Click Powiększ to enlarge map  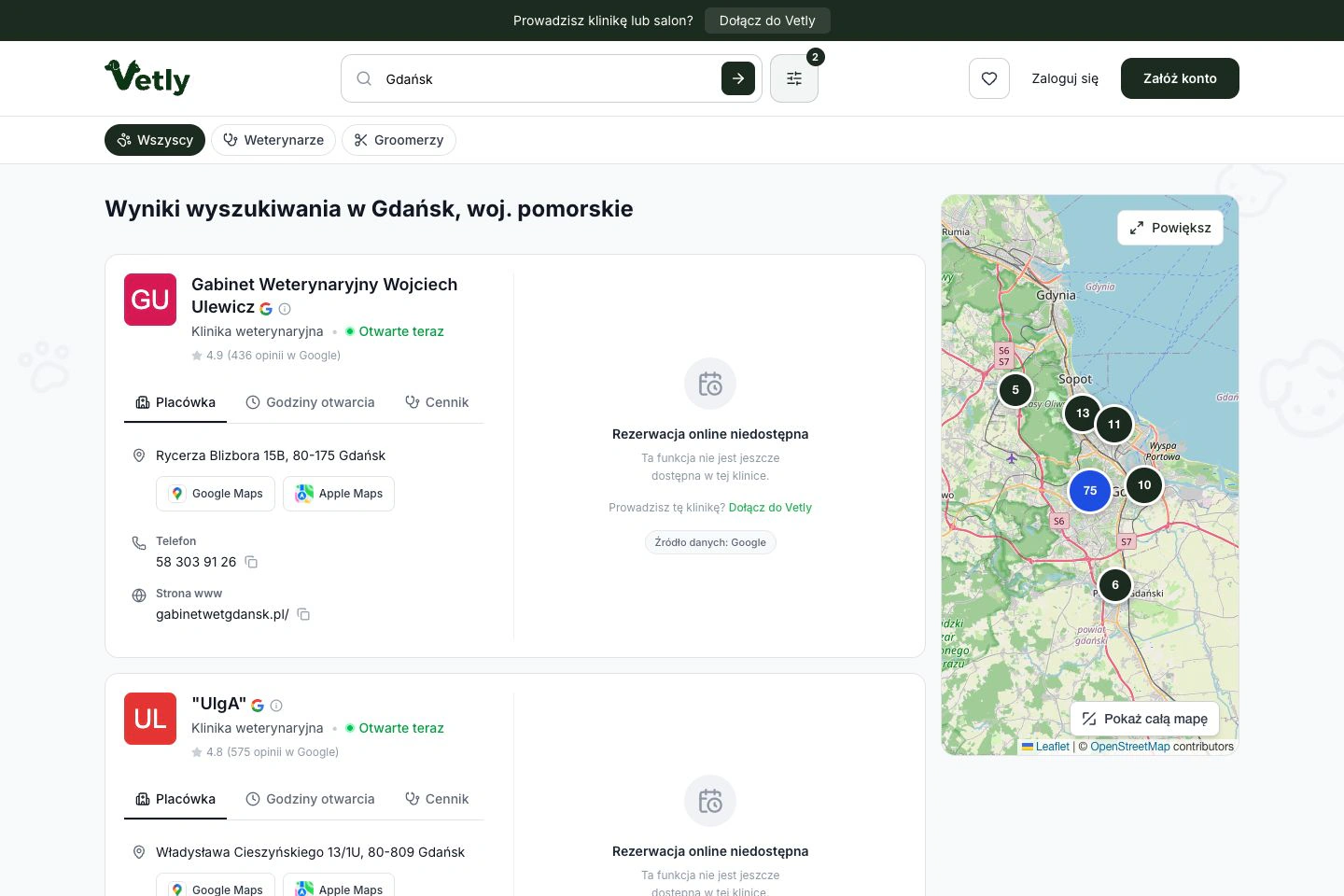click(1170, 228)
